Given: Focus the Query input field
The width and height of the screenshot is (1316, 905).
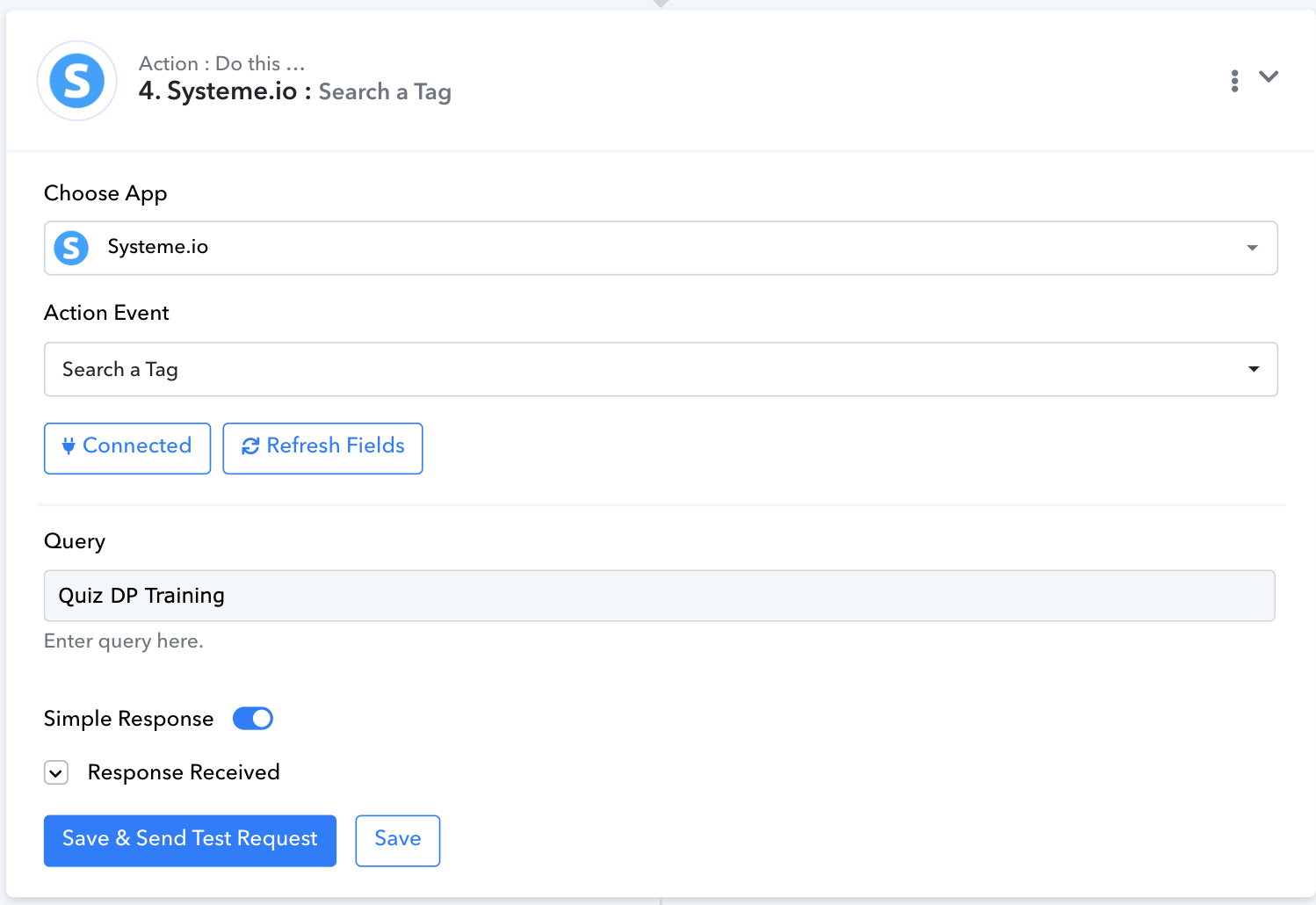Looking at the screenshot, I should click(x=659, y=596).
